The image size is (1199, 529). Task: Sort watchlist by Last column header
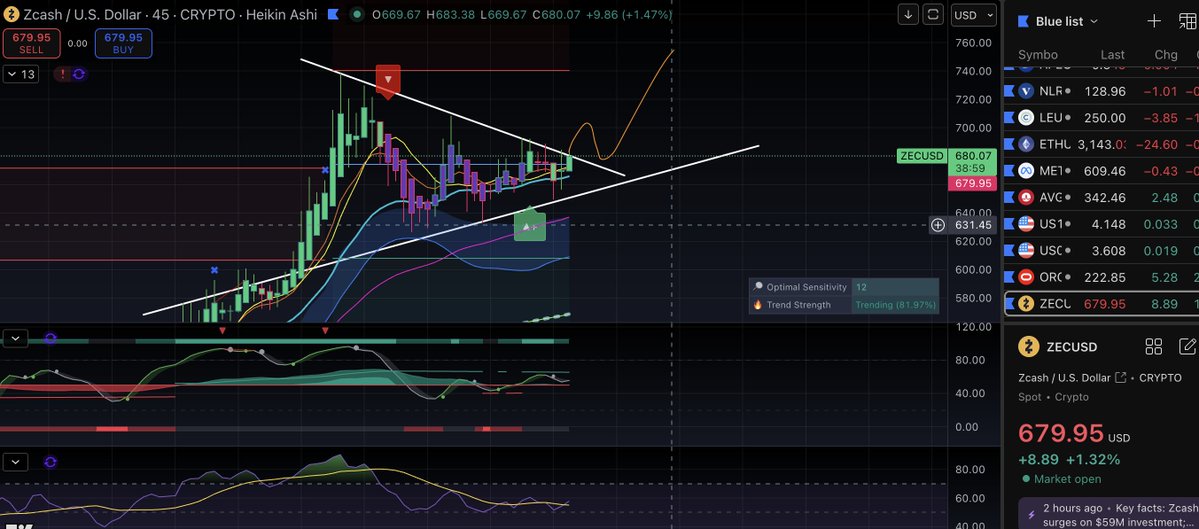[x=1113, y=54]
